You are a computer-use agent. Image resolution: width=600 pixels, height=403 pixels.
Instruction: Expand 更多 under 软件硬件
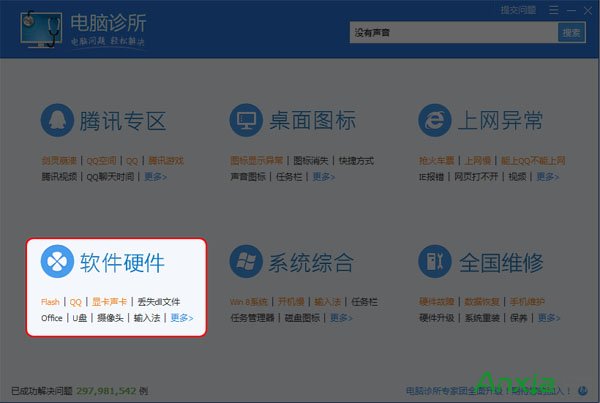(181, 318)
